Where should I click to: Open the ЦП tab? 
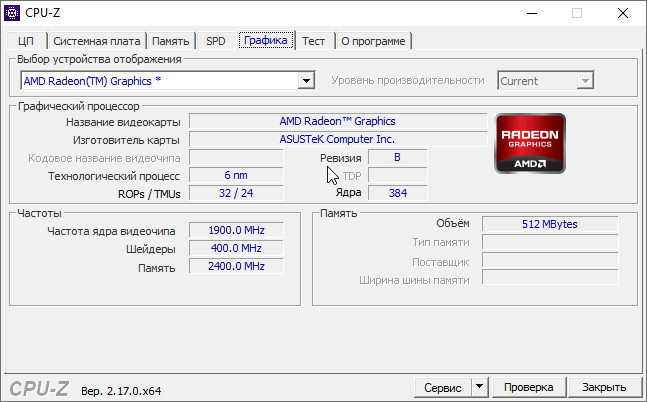(26, 41)
